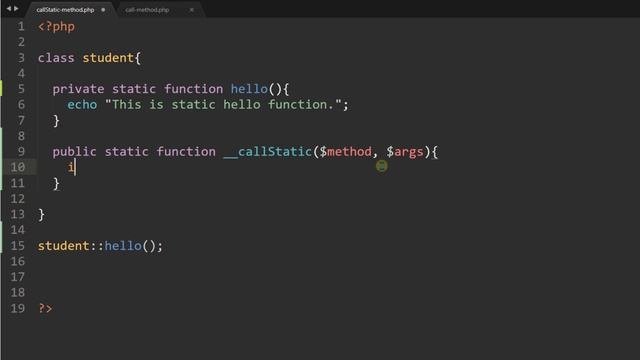Click the '$method' parameter

click(x=346, y=152)
